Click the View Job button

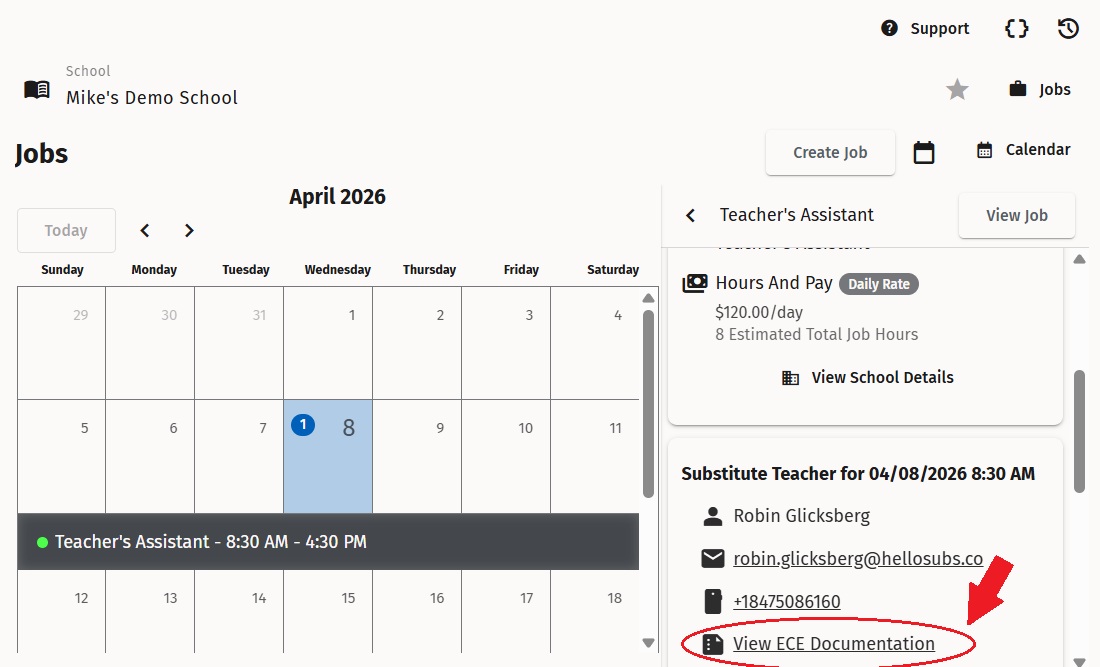pyautogui.click(x=1016, y=215)
